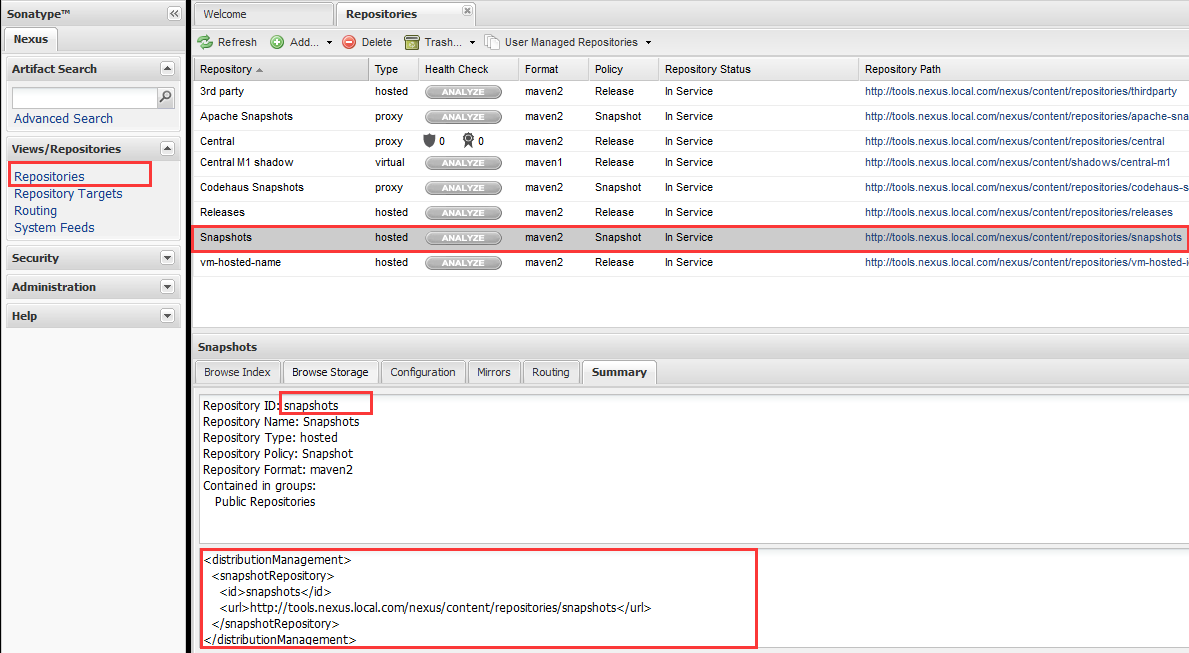Click the Refresh toolbar button label

coord(237,42)
